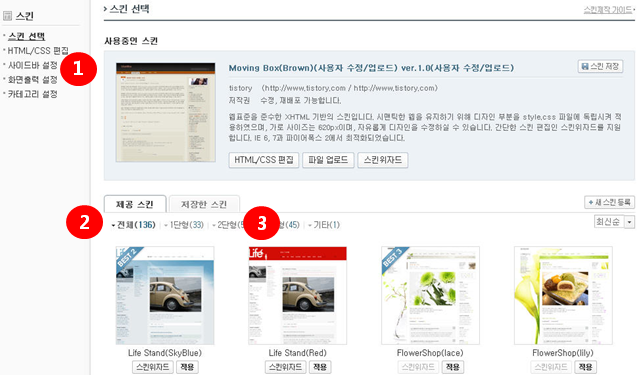Switch to the 저장한 스킨 tab
Viewport: 637px width, 375px height.
tap(204, 204)
